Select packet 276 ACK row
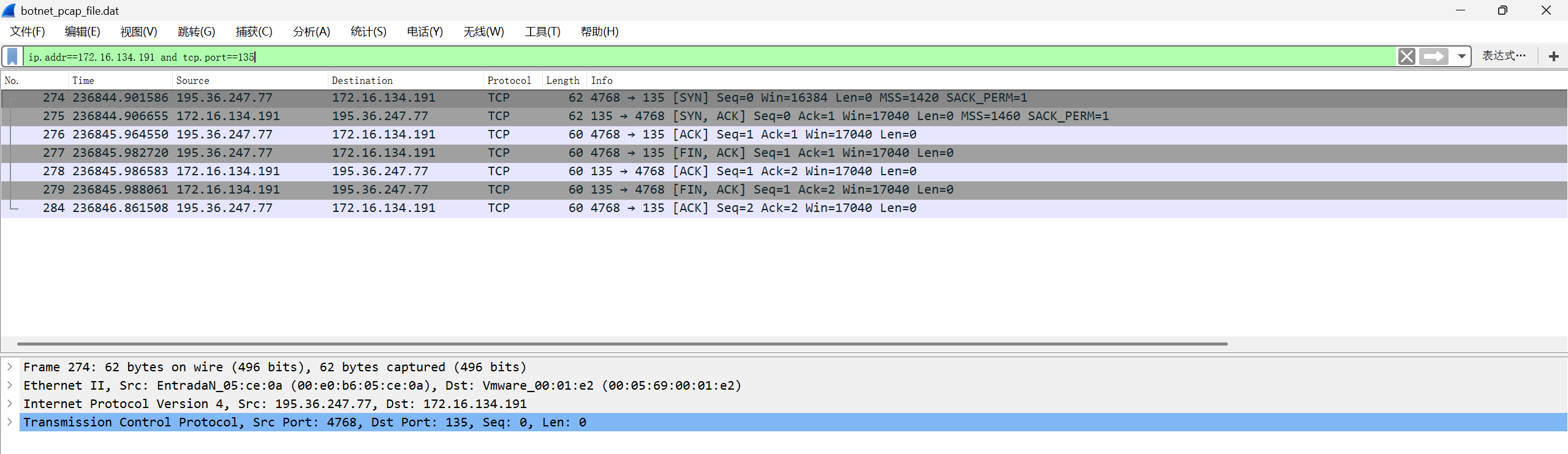Viewport: 1568px width, 454px height. pos(784,135)
